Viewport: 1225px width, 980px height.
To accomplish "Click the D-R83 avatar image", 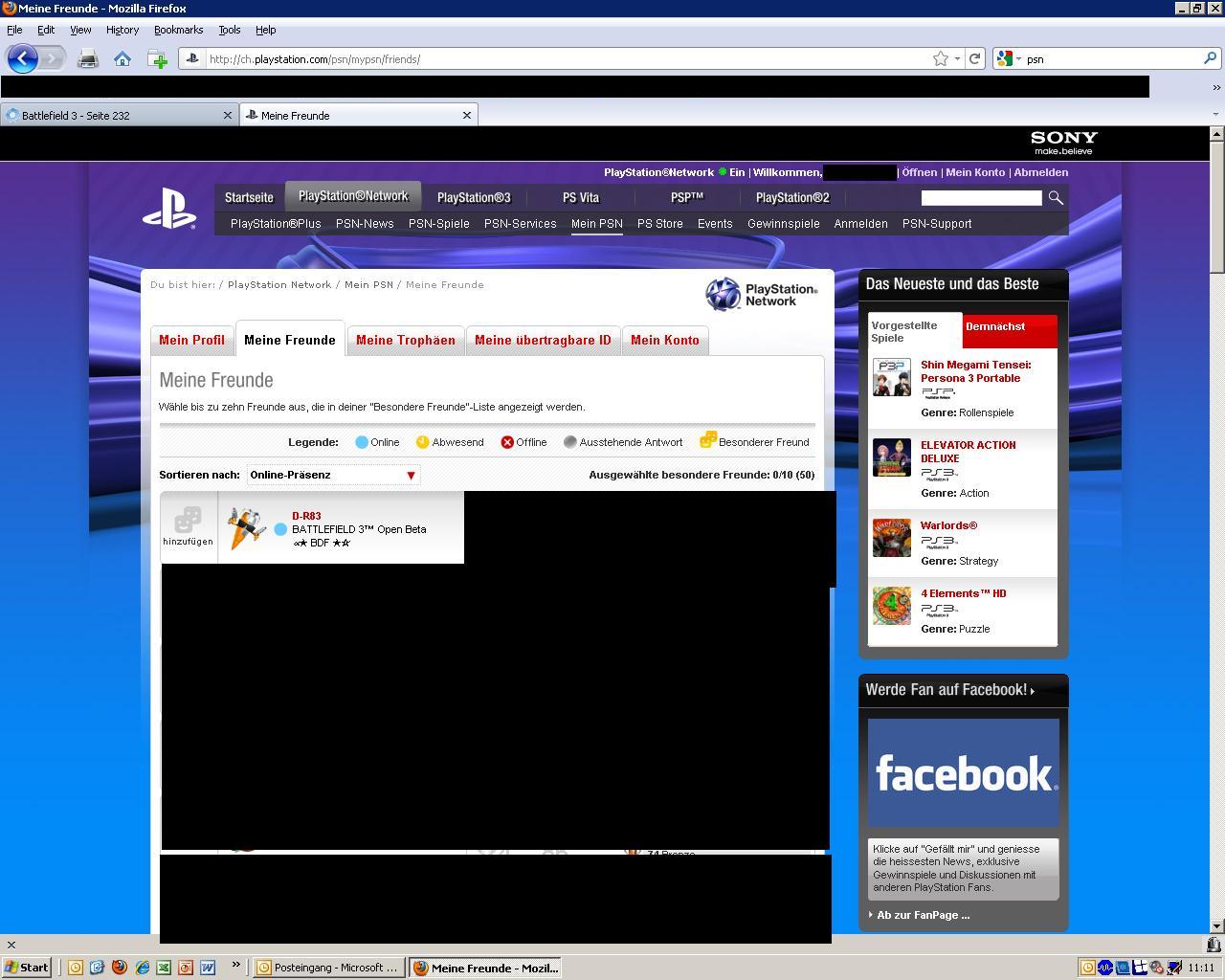I will tap(246, 528).
